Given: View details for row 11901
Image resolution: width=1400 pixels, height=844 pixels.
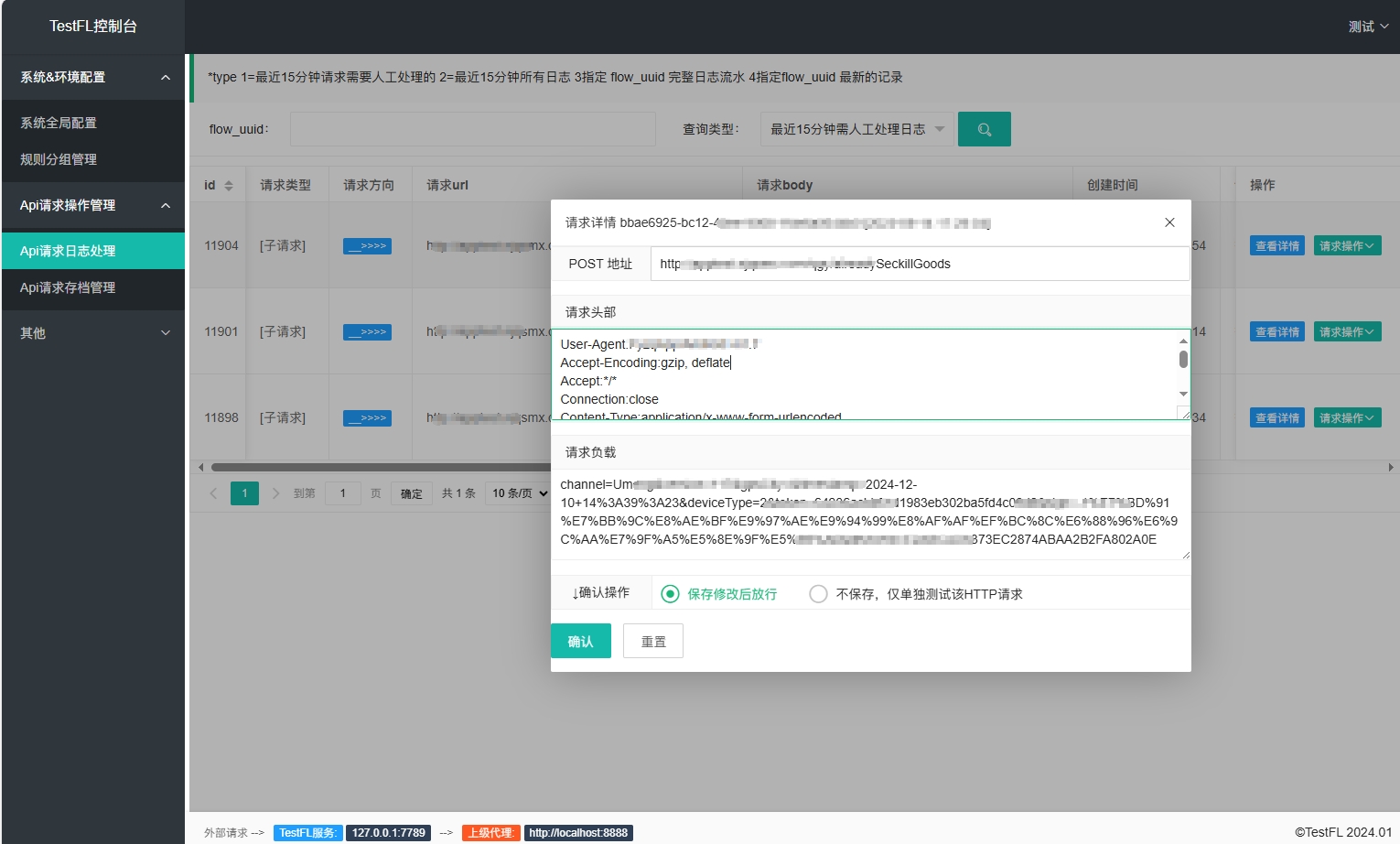Looking at the screenshot, I should [x=1277, y=331].
